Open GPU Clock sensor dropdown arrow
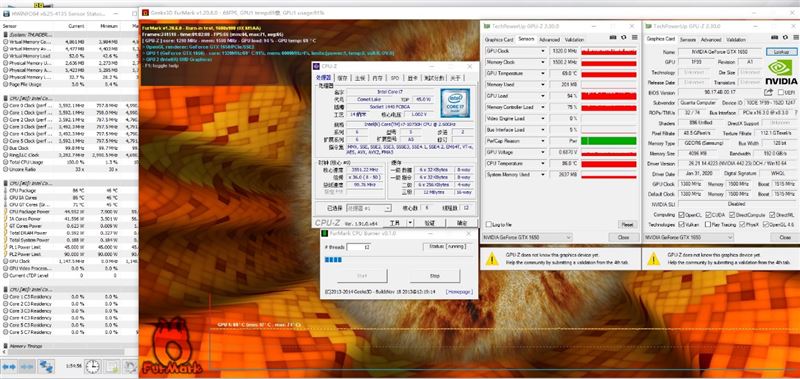The height and width of the screenshot is (379, 800). pos(542,51)
